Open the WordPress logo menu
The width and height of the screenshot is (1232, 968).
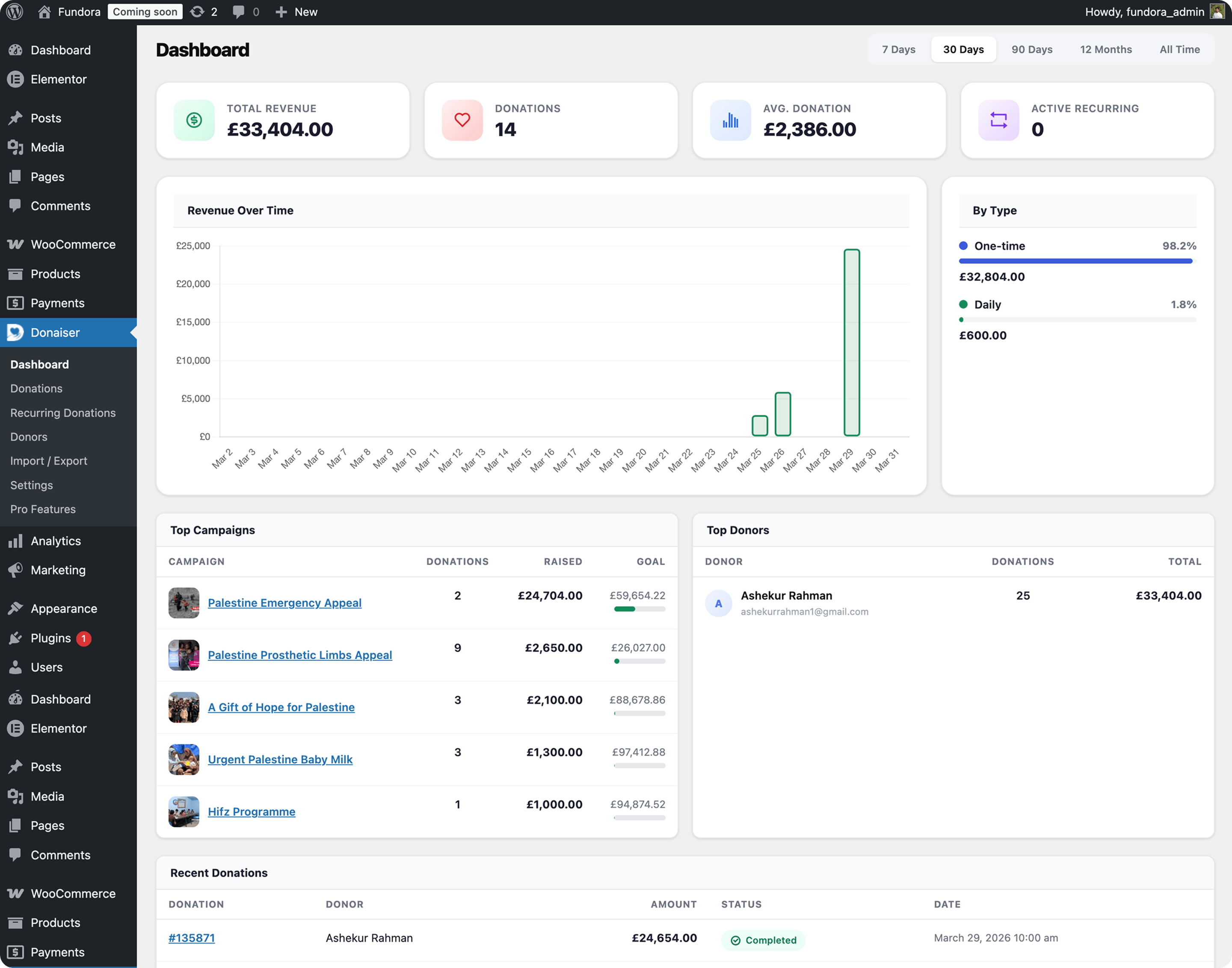click(14, 11)
